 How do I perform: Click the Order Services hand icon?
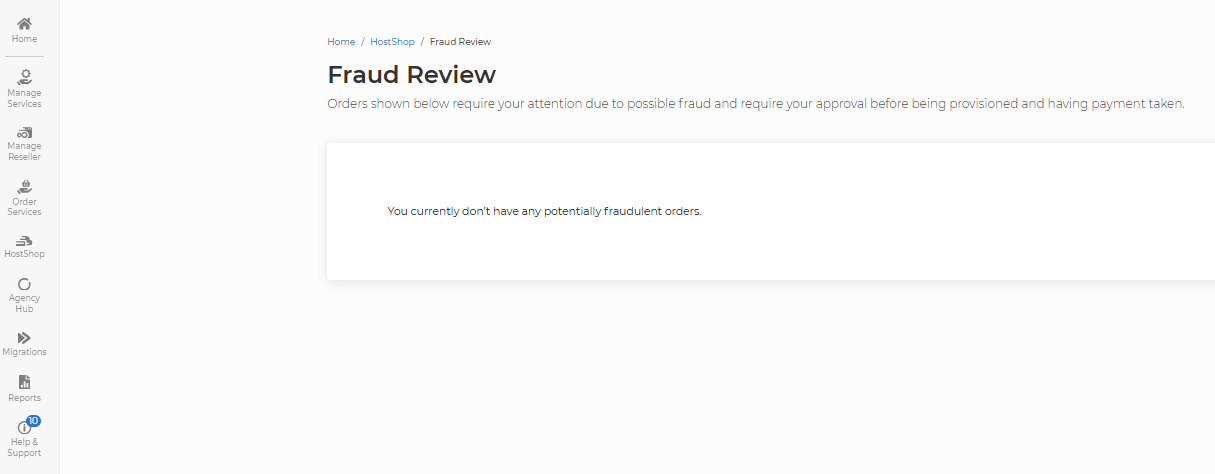tap(24, 186)
